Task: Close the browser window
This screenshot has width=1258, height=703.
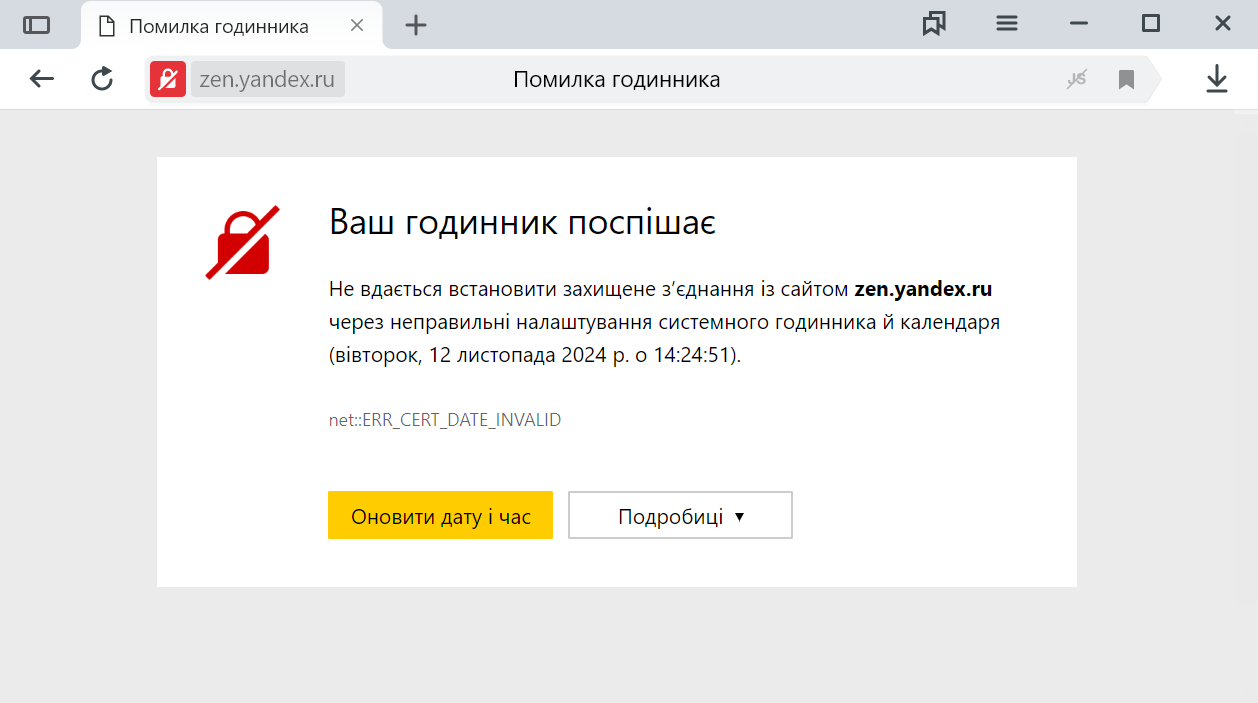Action: coord(1223,24)
